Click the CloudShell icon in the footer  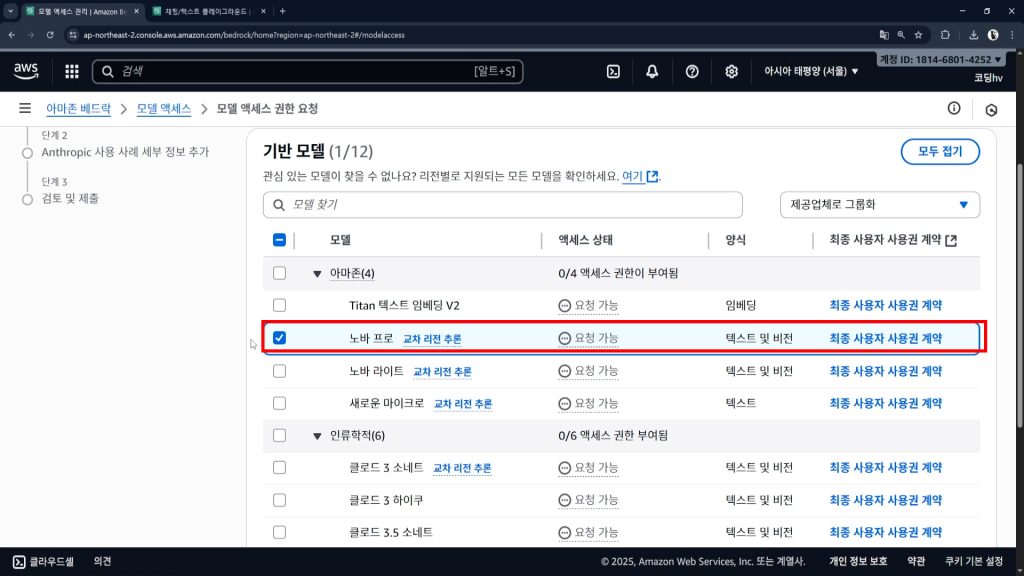point(19,562)
